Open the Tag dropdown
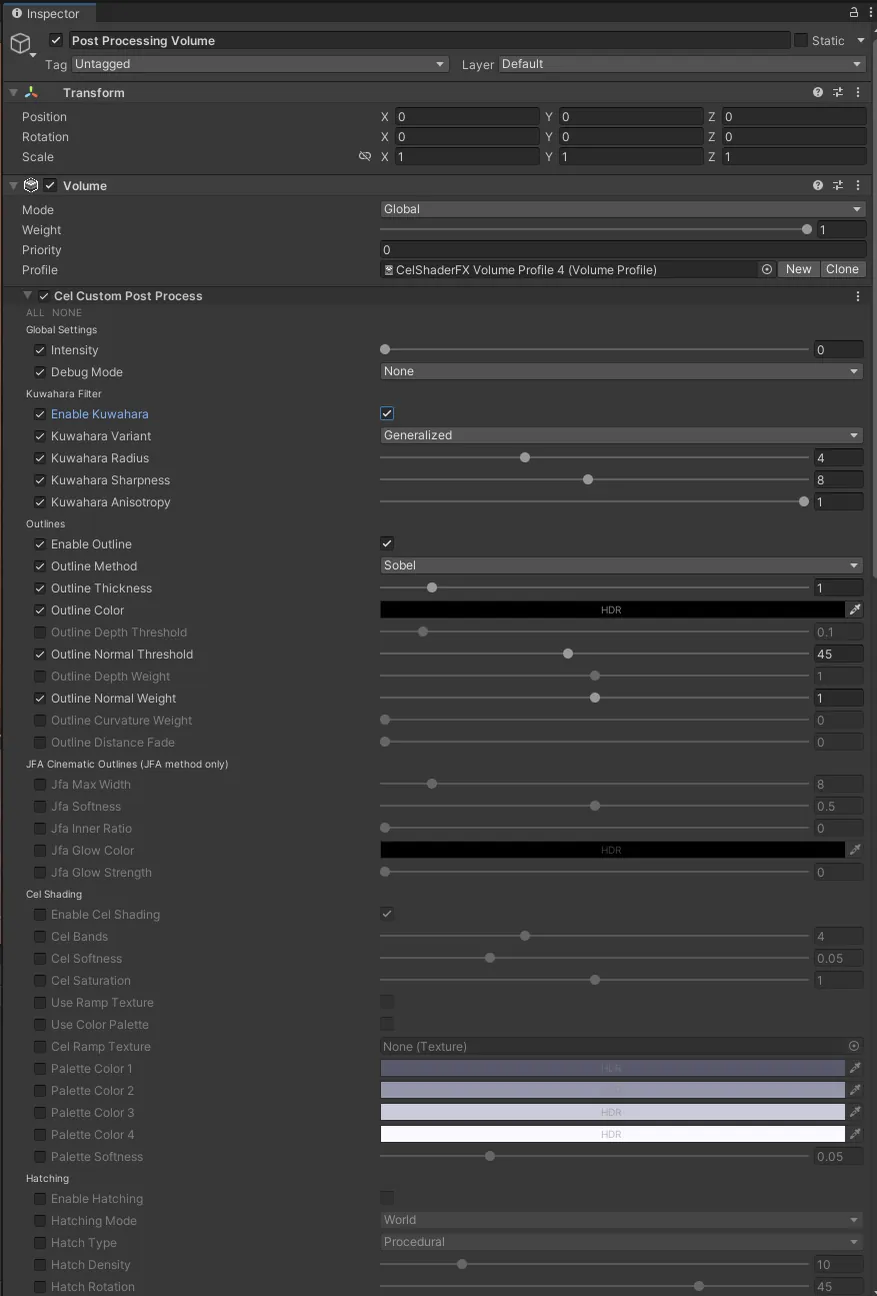This screenshot has width=877, height=1296. (260, 64)
